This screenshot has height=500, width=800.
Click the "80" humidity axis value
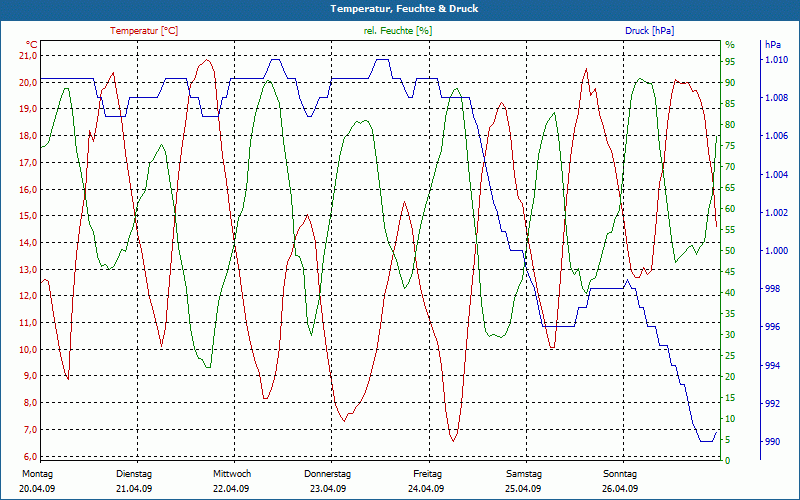730,124
